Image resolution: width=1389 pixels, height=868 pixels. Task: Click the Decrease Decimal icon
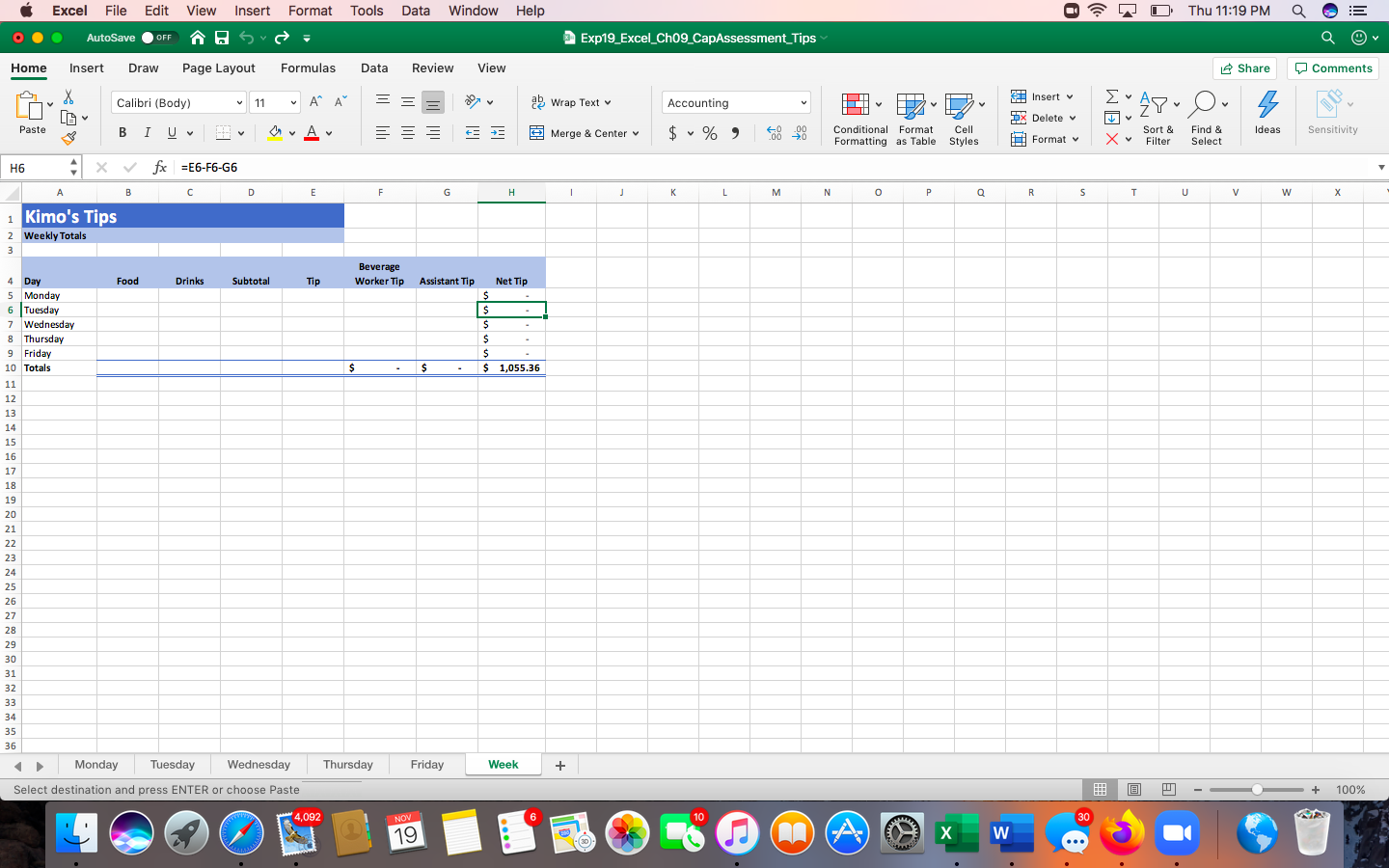[x=801, y=133]
